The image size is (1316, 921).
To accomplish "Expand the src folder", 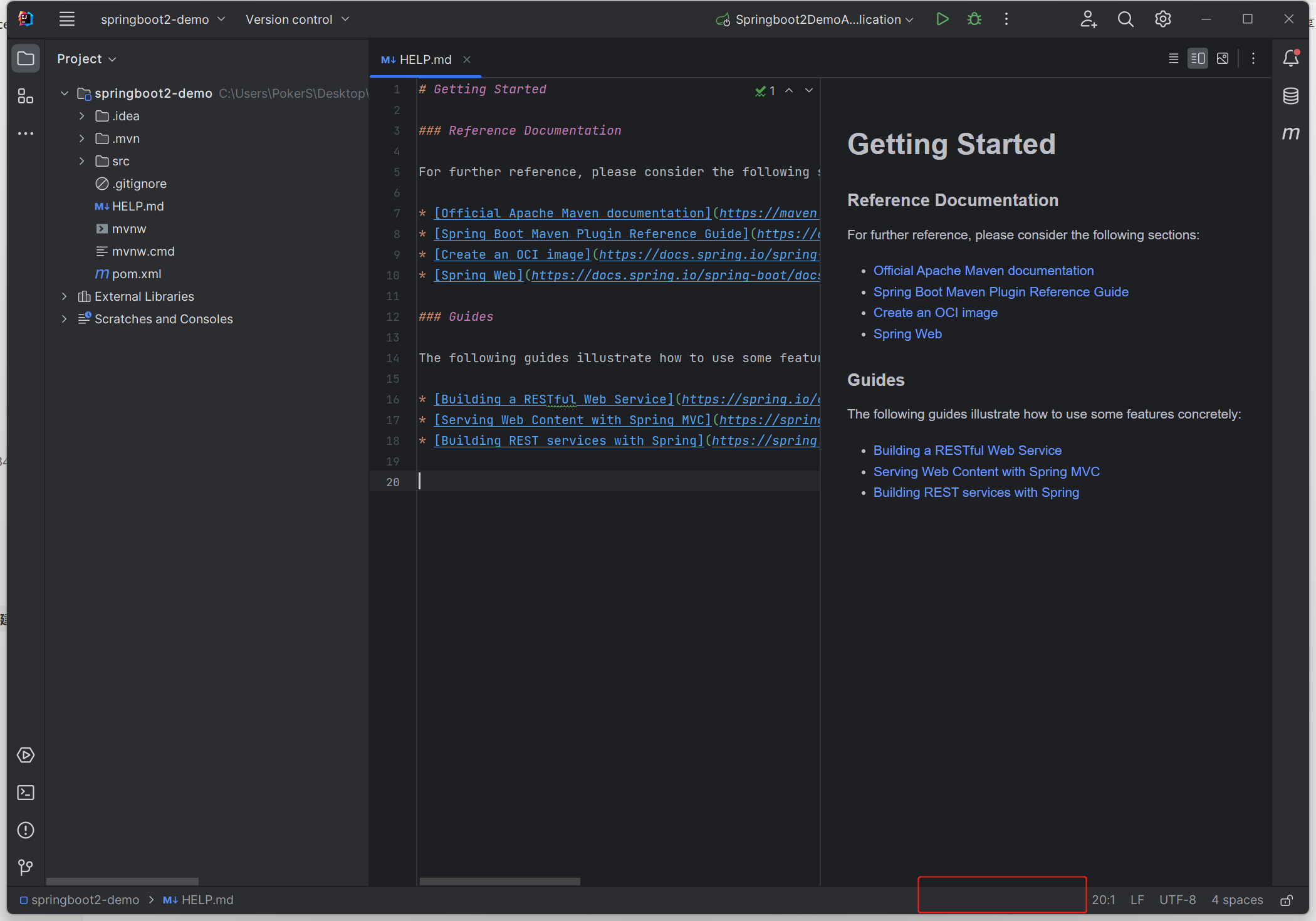I will 81,161.
